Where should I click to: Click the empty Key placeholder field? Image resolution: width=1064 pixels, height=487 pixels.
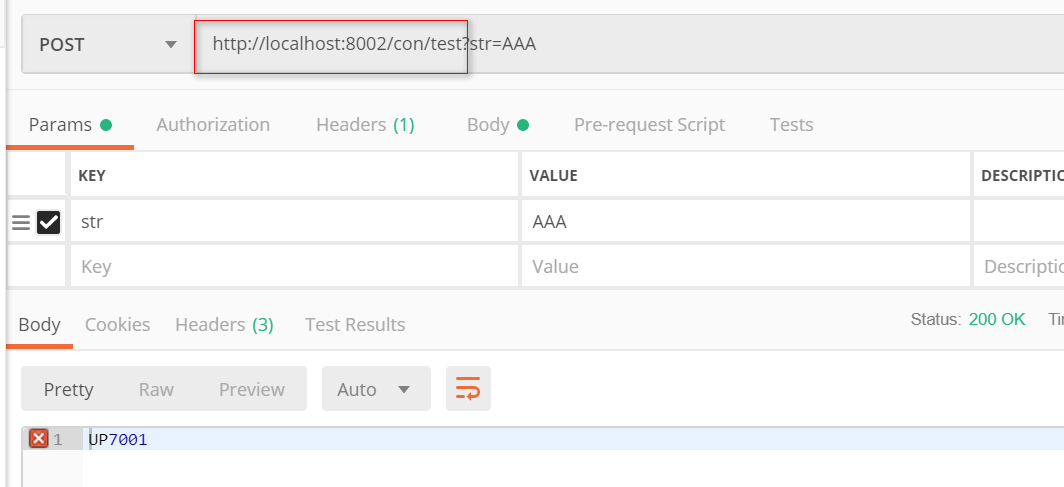[x=294, y=266]
